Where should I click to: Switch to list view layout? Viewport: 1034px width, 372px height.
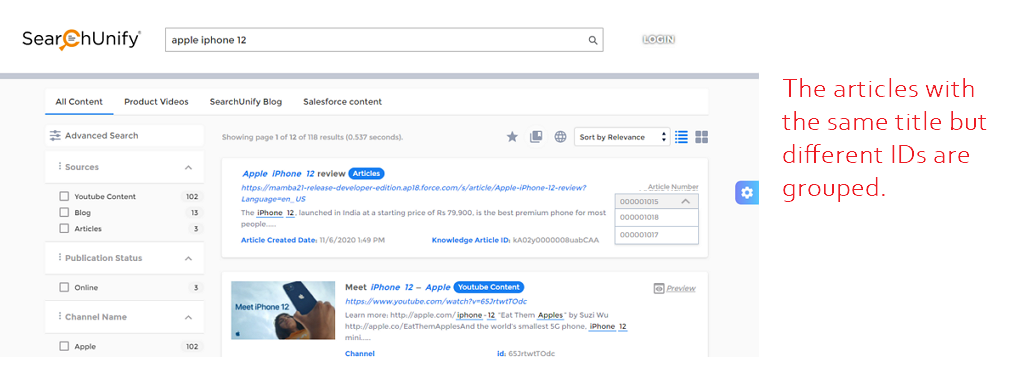(681, 137)
